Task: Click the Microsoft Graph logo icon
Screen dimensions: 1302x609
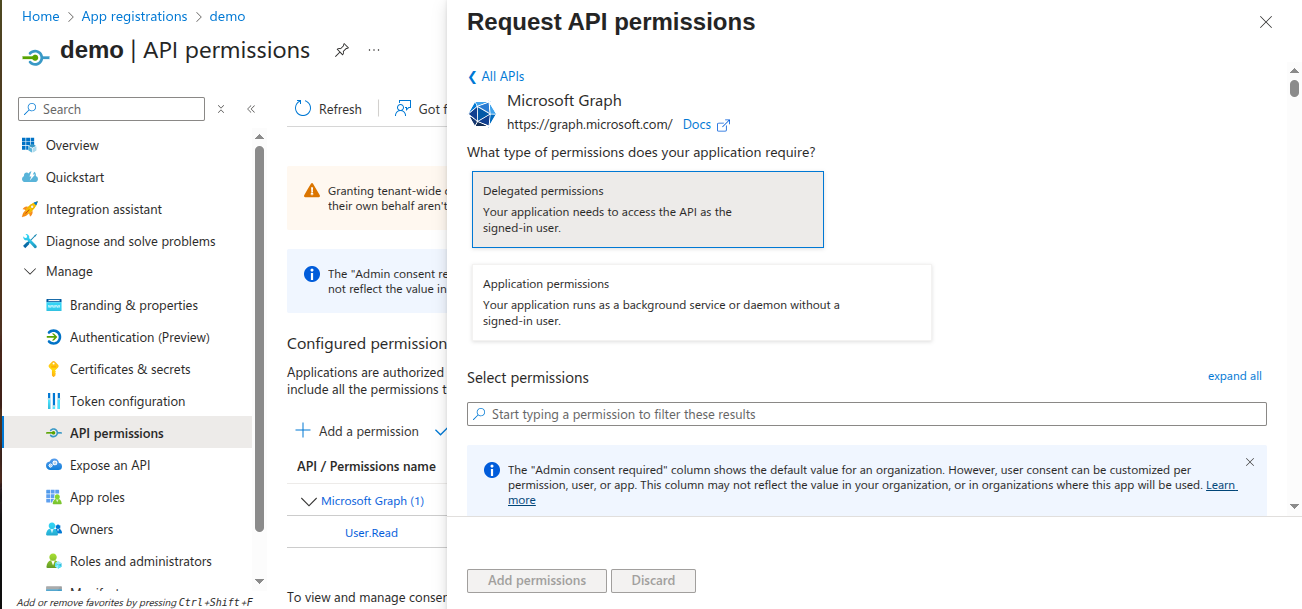Action: (482, 114)
